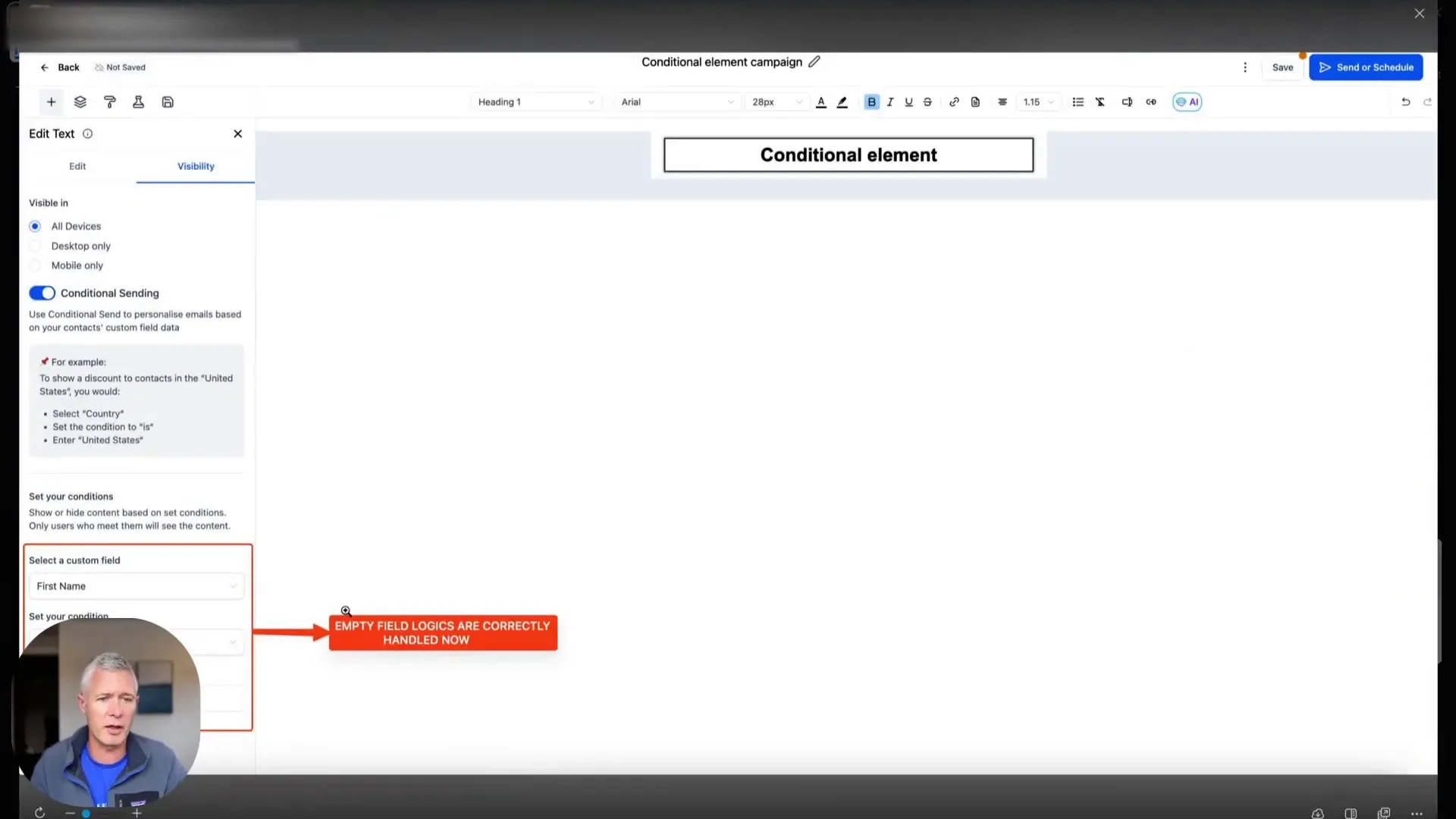Click the download icon in bottom right bar
This screenshot has width=1456, height=819.
coord(1318,814)
